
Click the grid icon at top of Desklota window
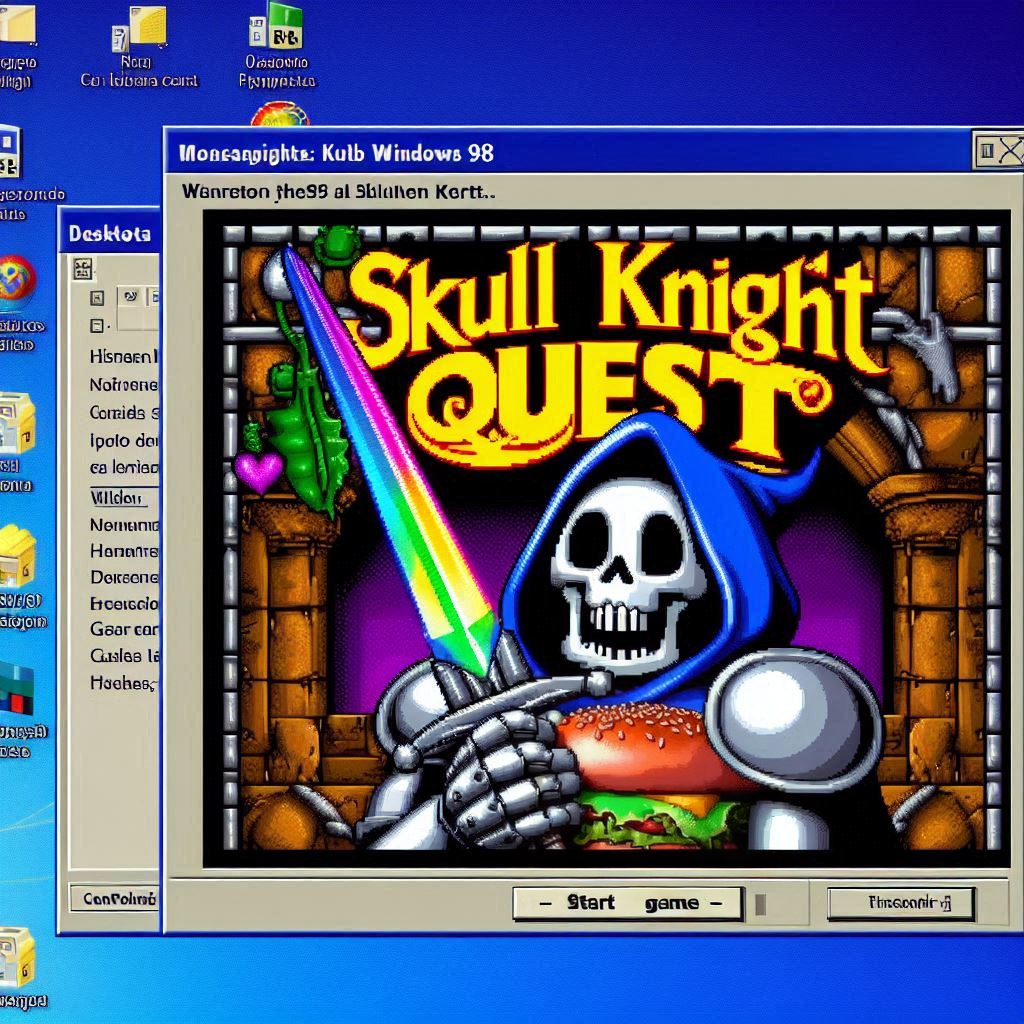tap(83, 268)
